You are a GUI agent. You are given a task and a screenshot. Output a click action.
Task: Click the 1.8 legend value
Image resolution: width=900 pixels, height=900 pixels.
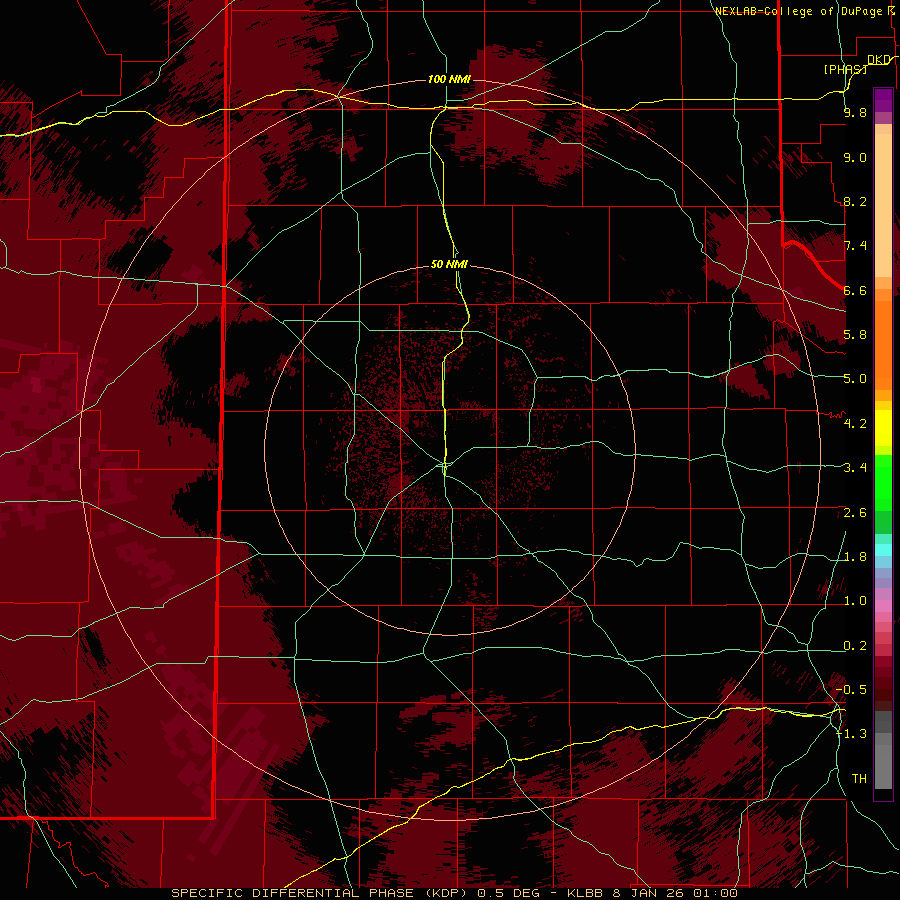point(855,557)
